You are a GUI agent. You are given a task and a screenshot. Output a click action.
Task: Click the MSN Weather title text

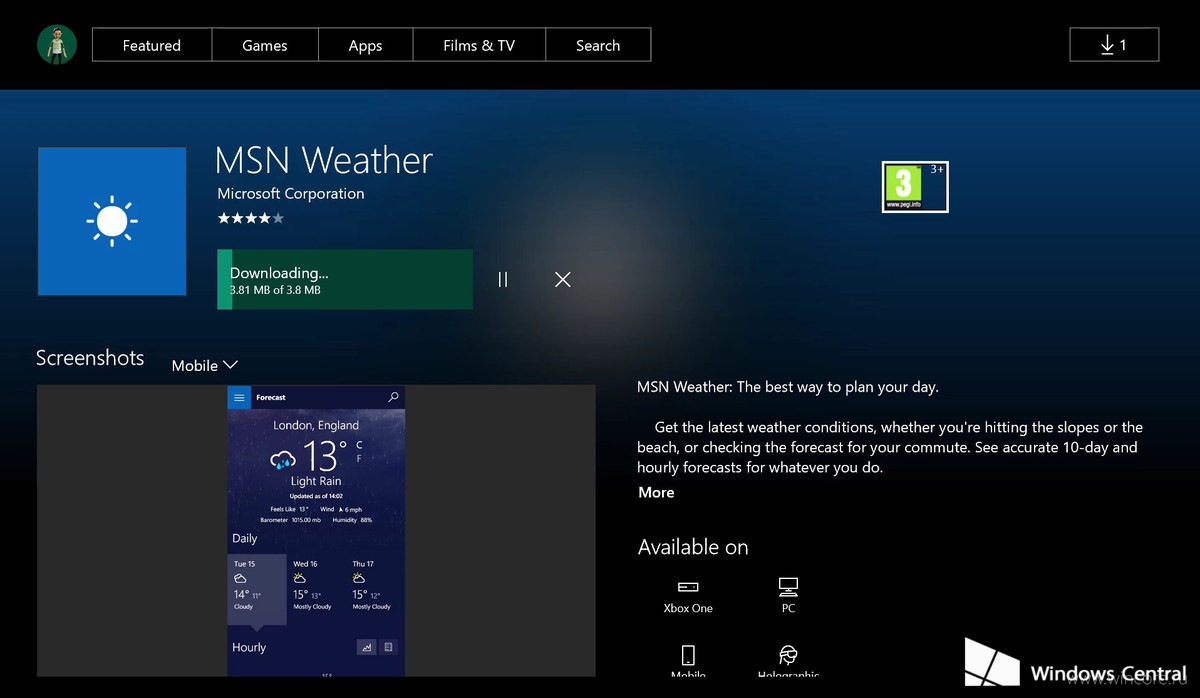point(324,160)
